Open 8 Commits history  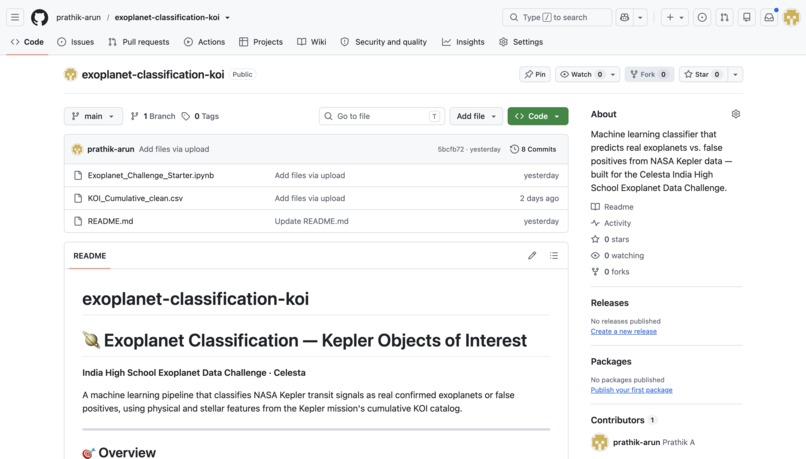[x=533, y=149]
